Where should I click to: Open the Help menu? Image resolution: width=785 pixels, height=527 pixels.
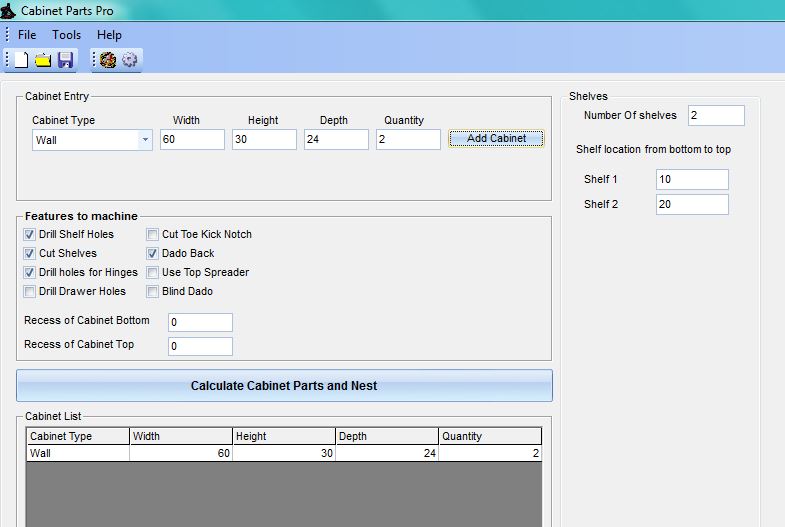109,35
